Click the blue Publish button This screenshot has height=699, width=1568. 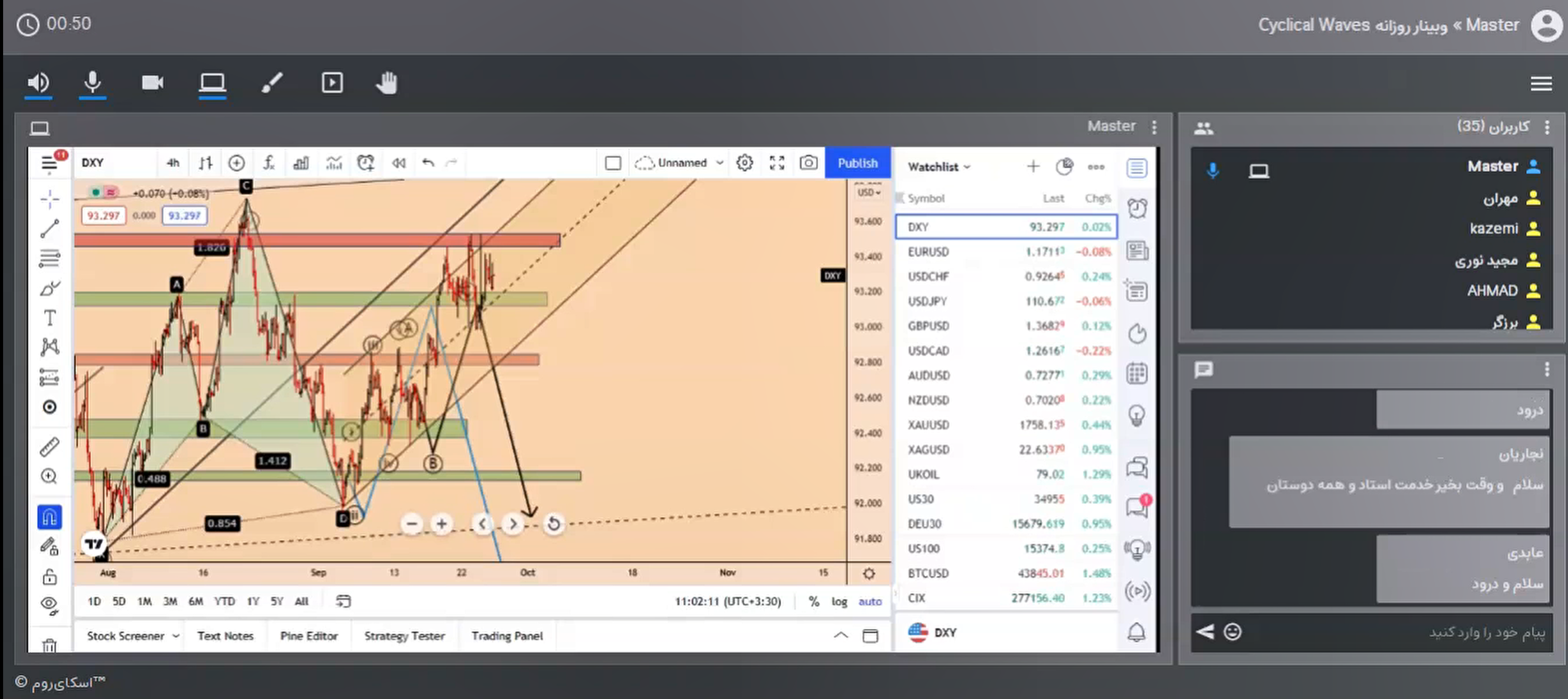(857, 163)
